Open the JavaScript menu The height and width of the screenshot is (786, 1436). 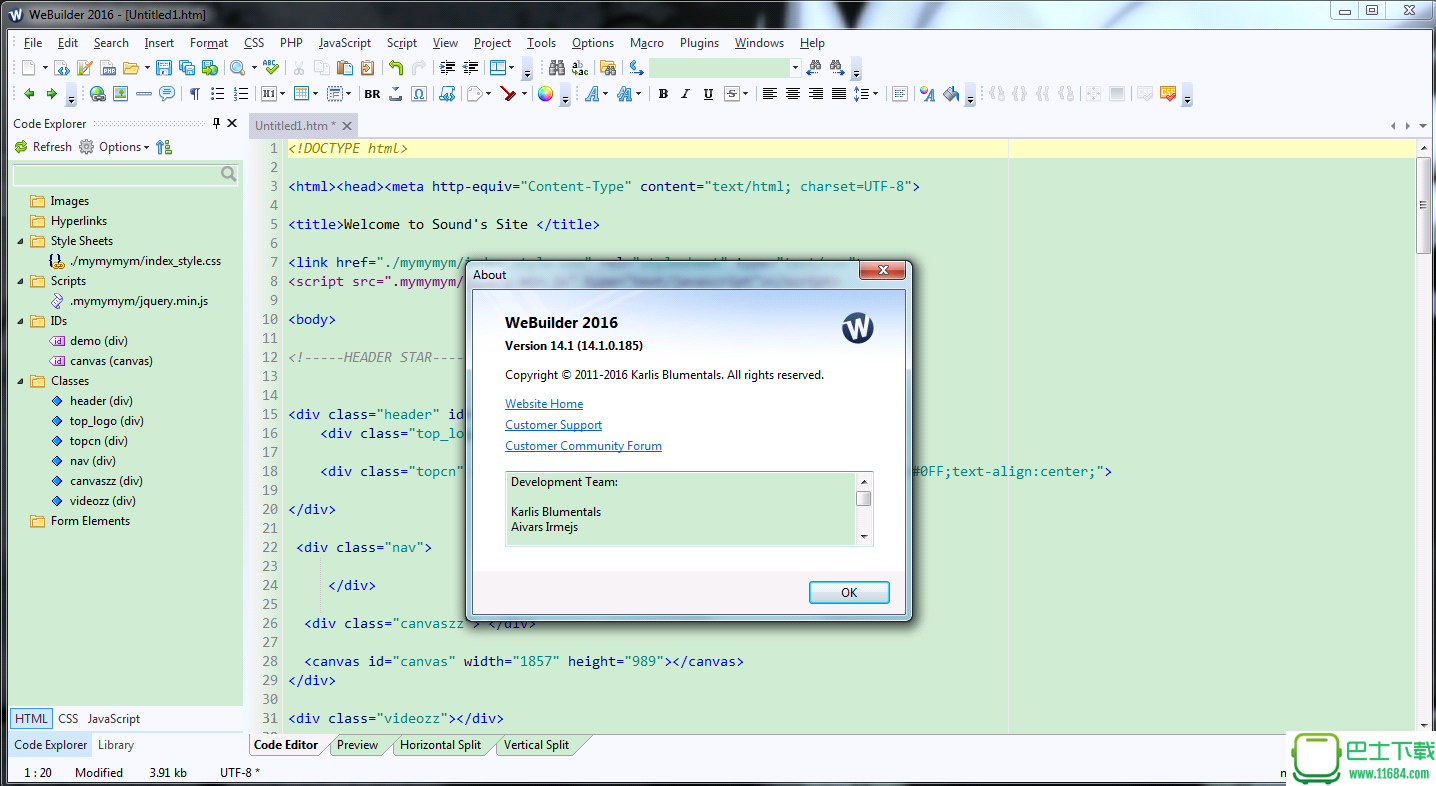tap(345, 43)
